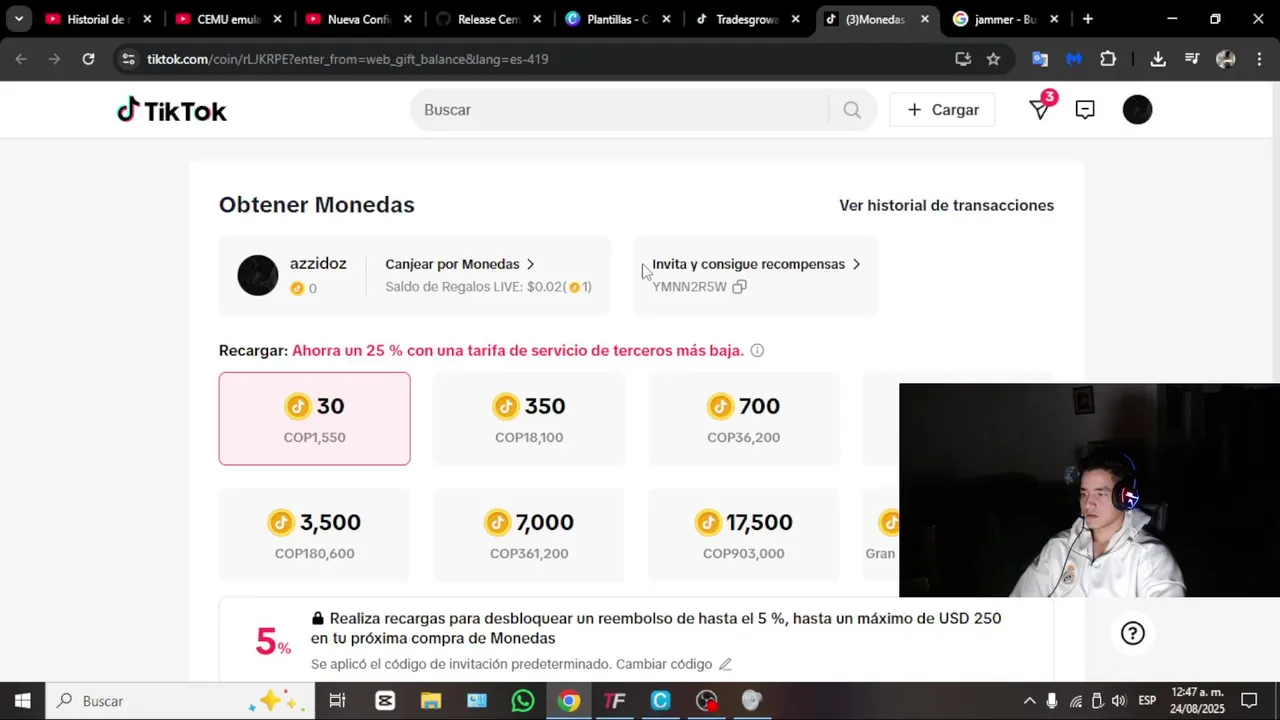Expand Invita y consigue recompensas
This screenshot has height=720, width=1280.
click(x=756, y=264)
